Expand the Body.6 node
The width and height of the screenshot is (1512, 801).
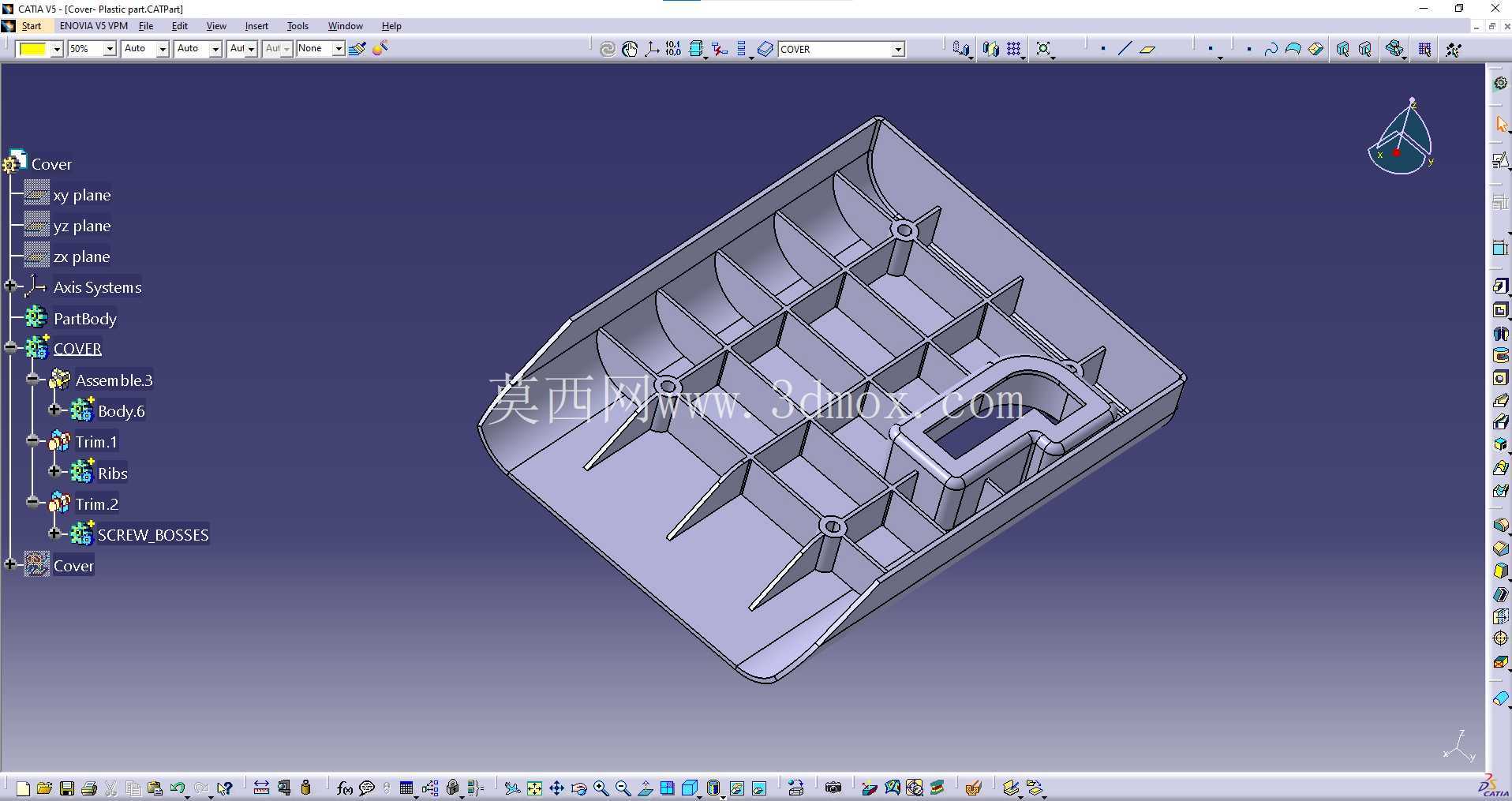[x=54, y=410]
